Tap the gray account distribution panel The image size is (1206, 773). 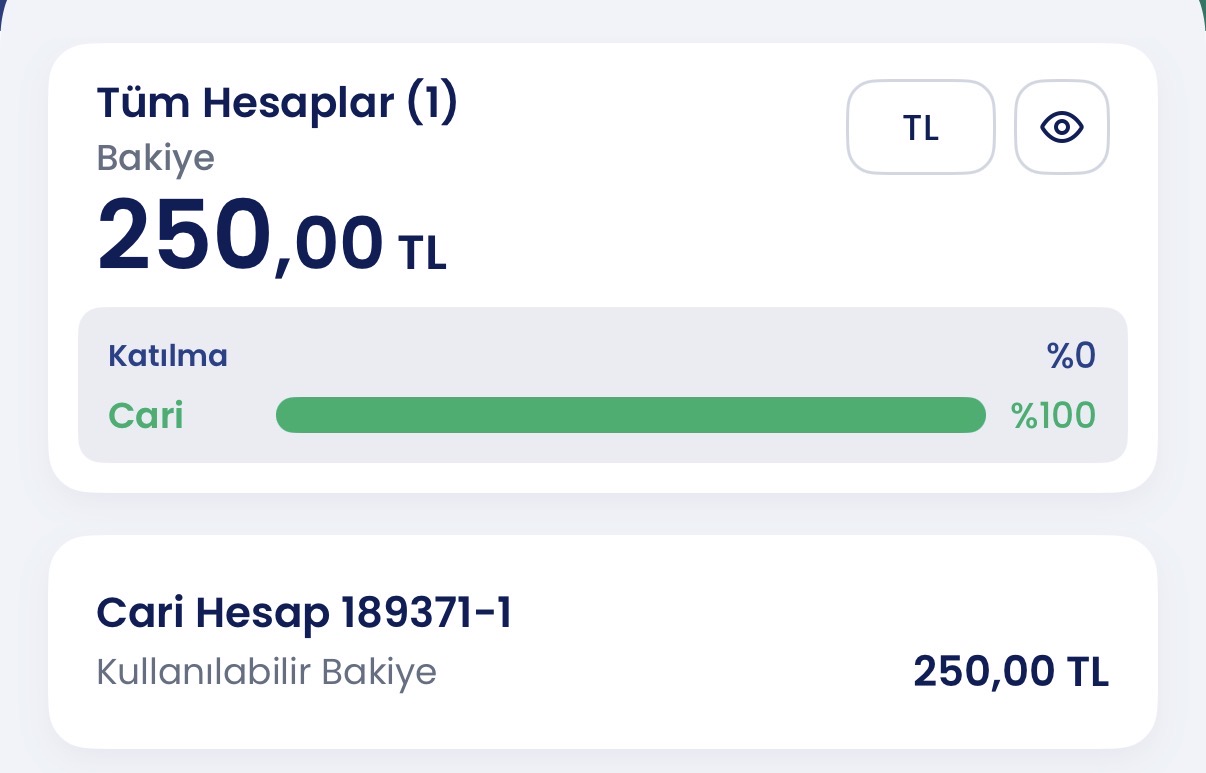(x=603, y=385)
